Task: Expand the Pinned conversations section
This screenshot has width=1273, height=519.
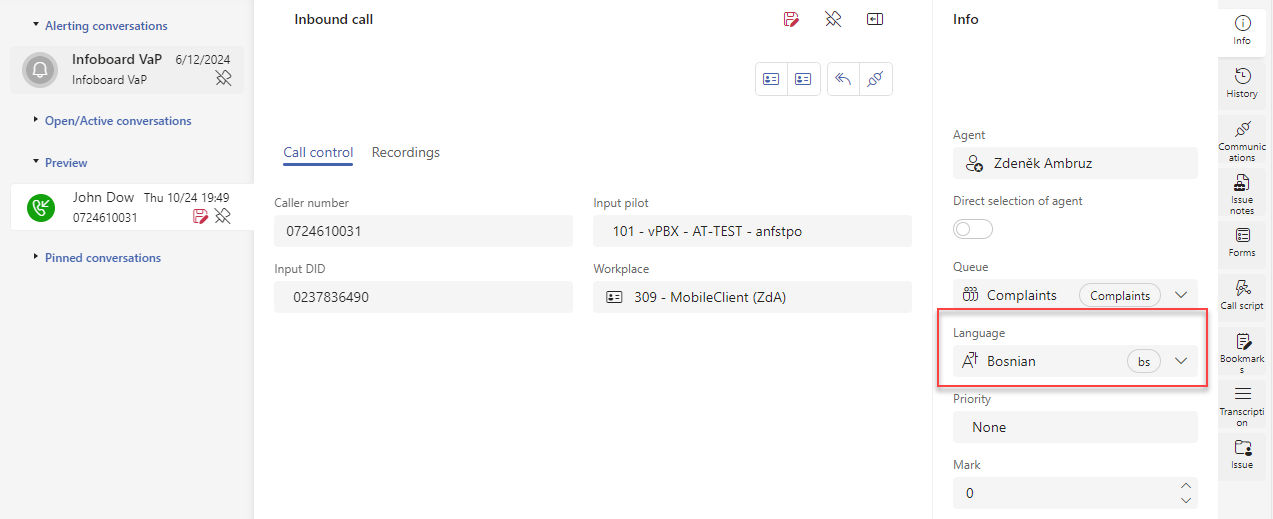Action: 37,257
